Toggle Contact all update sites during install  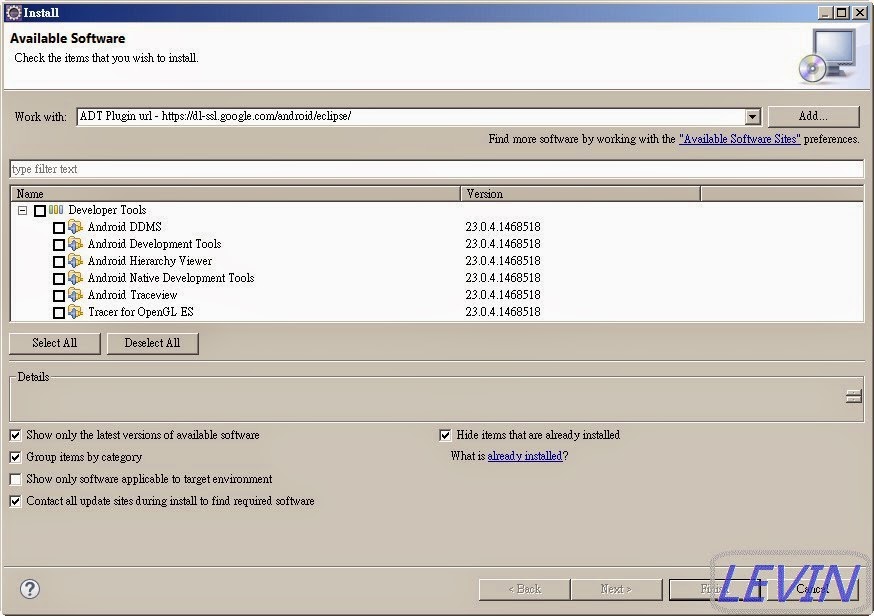coord(16,501)
